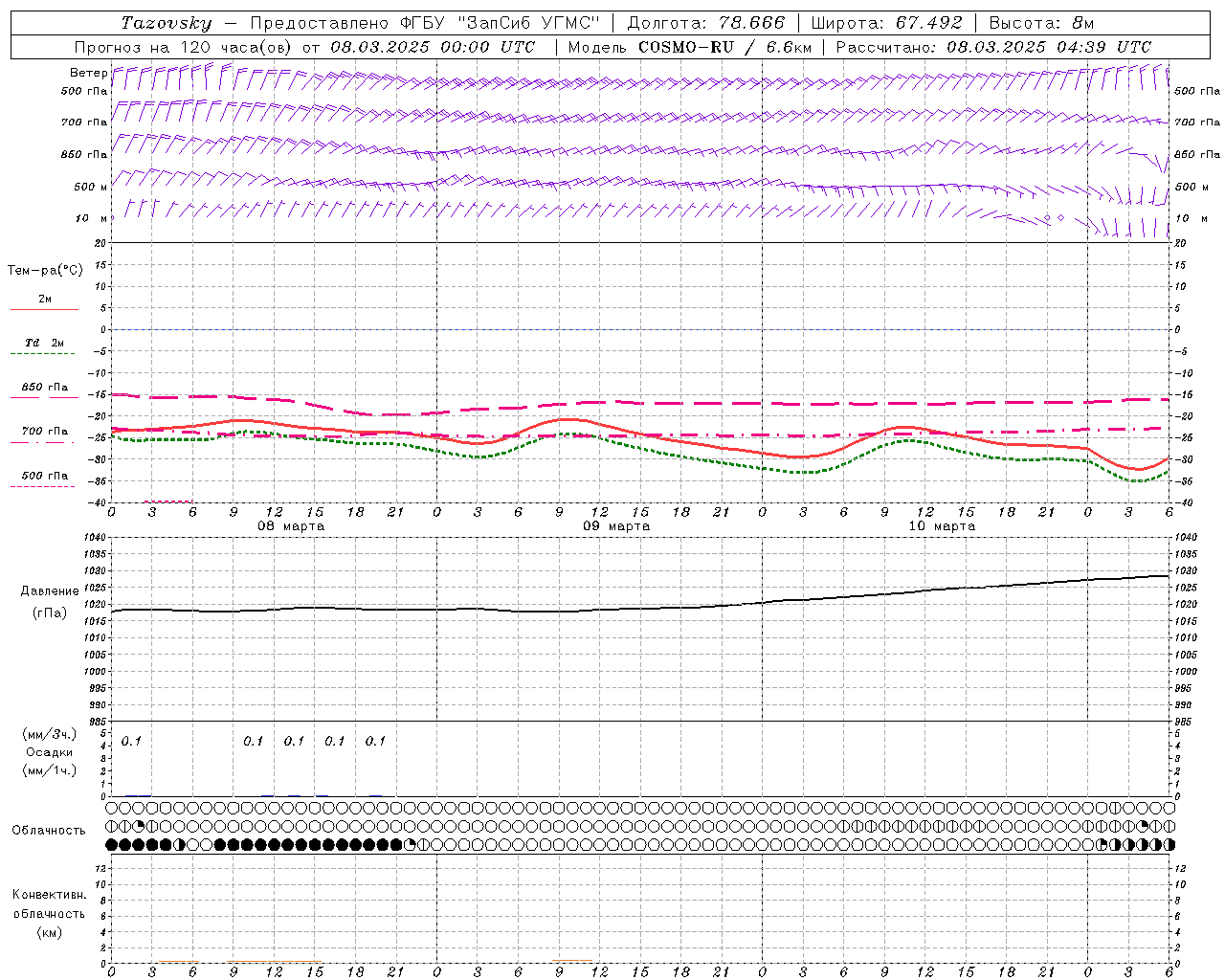
Task: Click the date label "08 марта"
Action: [292, 526]
